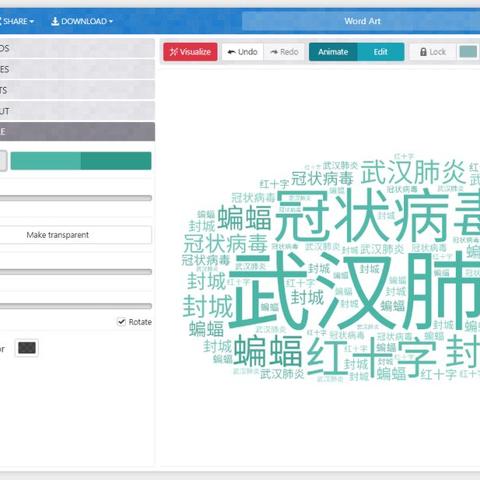Select the largest 武汉肺 word in cloud
The image size is (480, 480).
pos(355,290)
